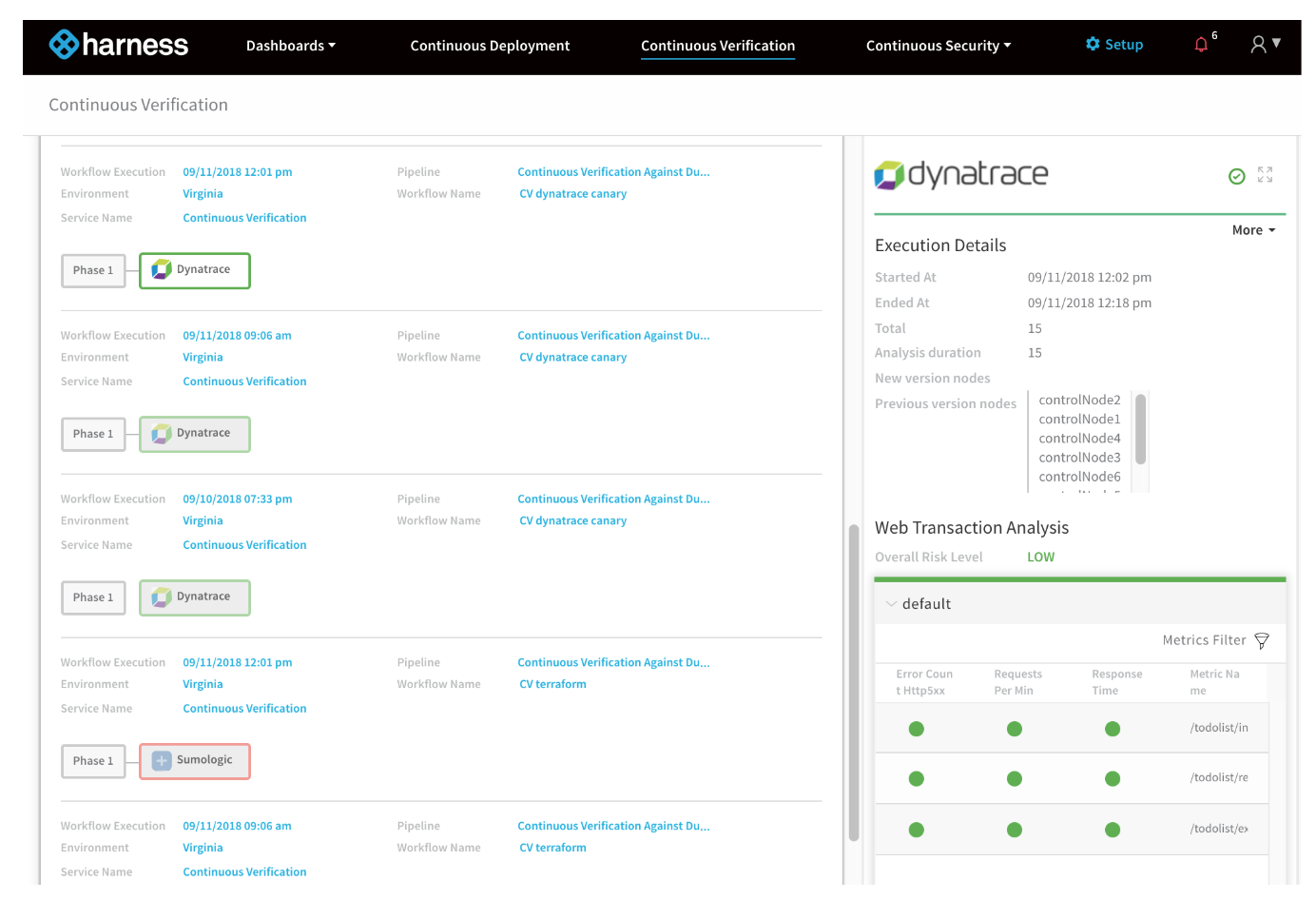
Task: Open Continuous Verification service of 09/10/2018 execution
Action: (244, 545)
